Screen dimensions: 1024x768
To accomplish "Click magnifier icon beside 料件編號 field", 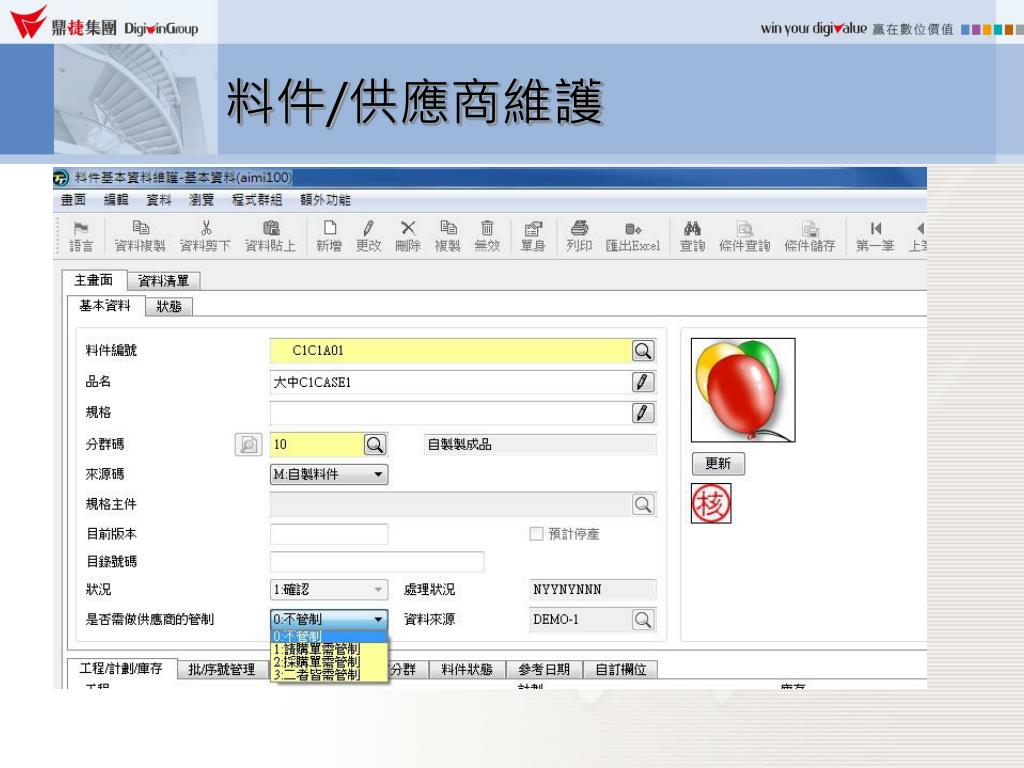I will [x=643, y=351].
